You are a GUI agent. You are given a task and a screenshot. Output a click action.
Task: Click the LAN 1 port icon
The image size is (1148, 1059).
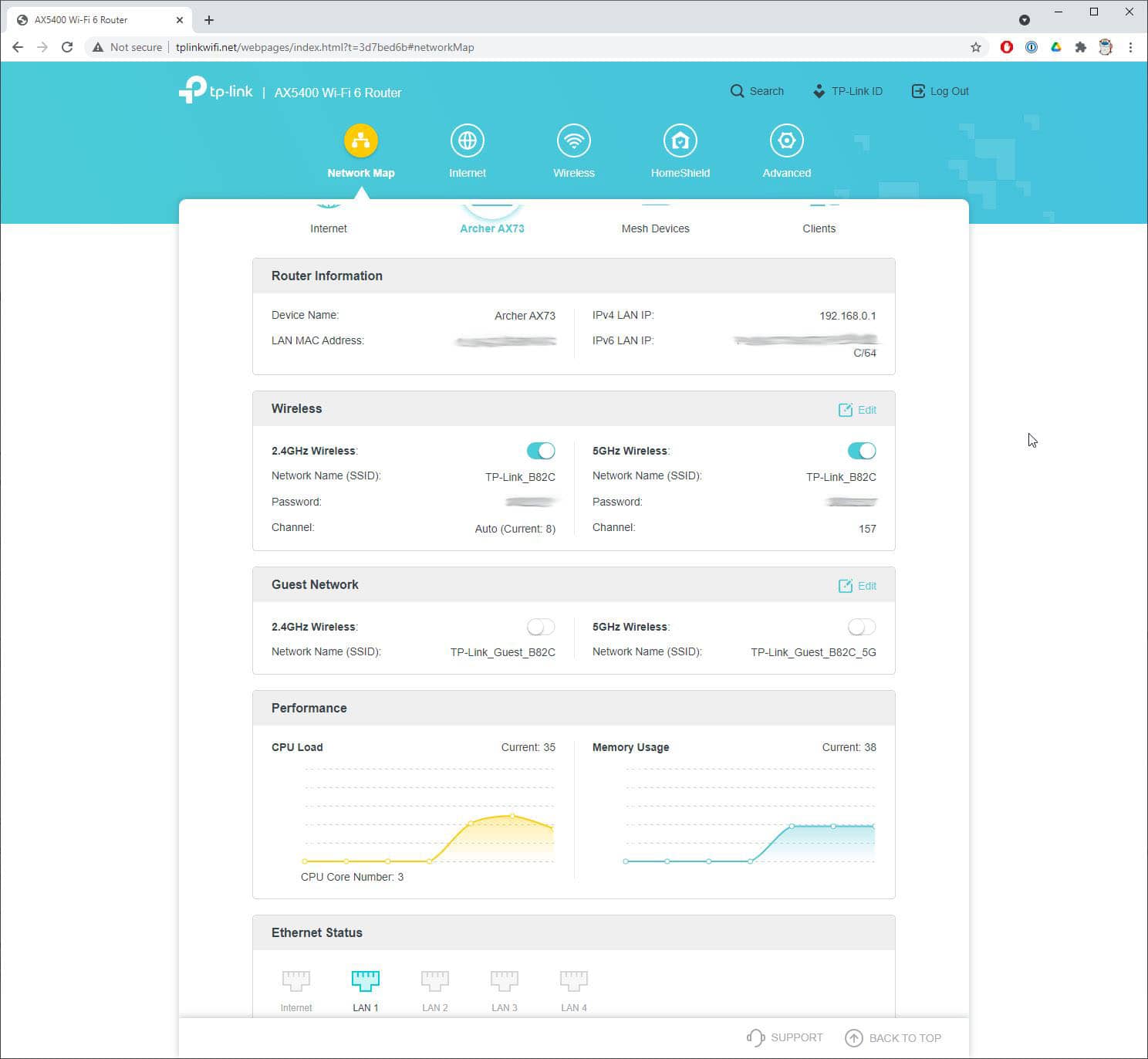366,980
